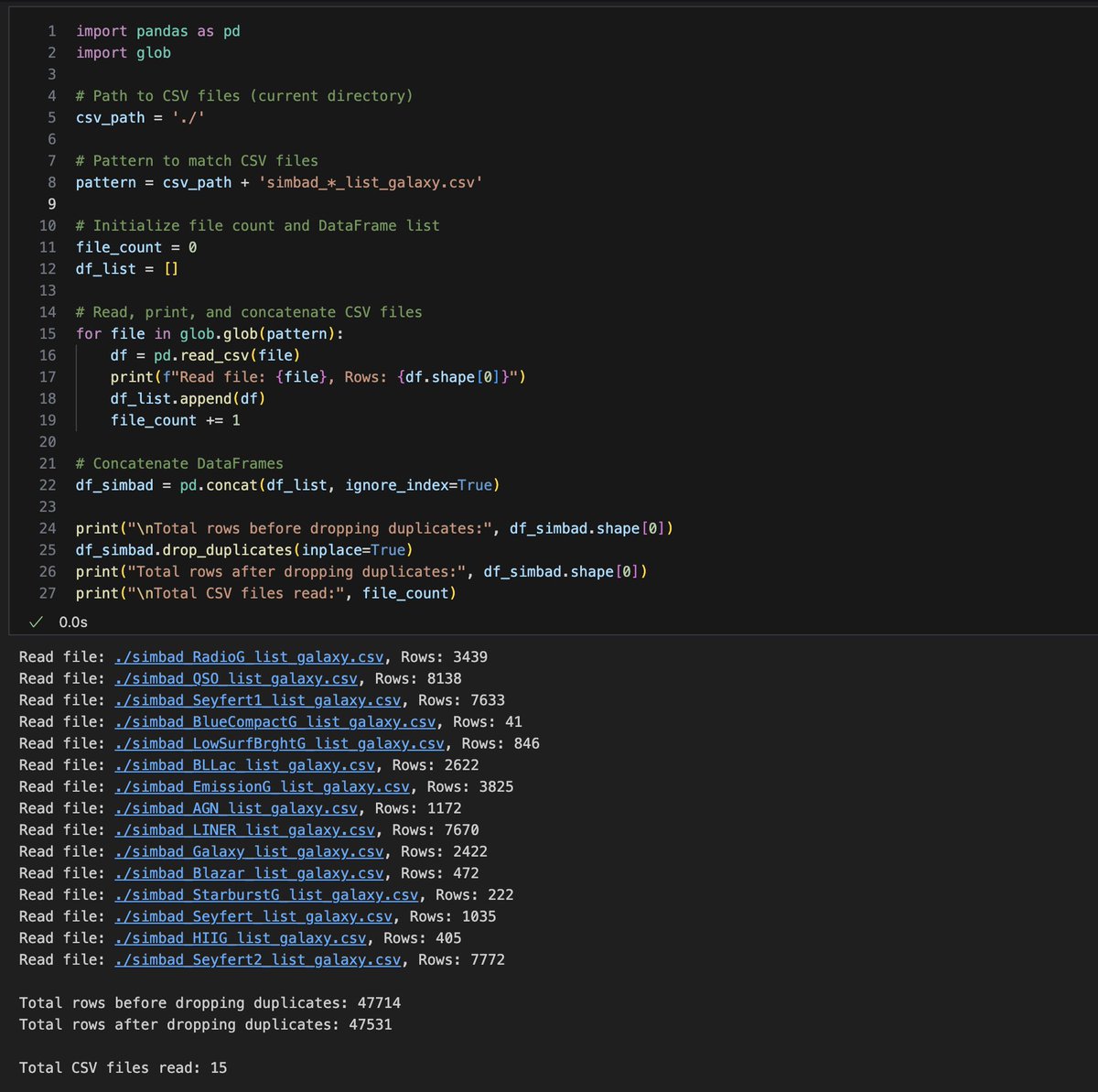
Task: Open the simbad_Blazar_list_galaxy.csv link
Action: click(250, 873)
